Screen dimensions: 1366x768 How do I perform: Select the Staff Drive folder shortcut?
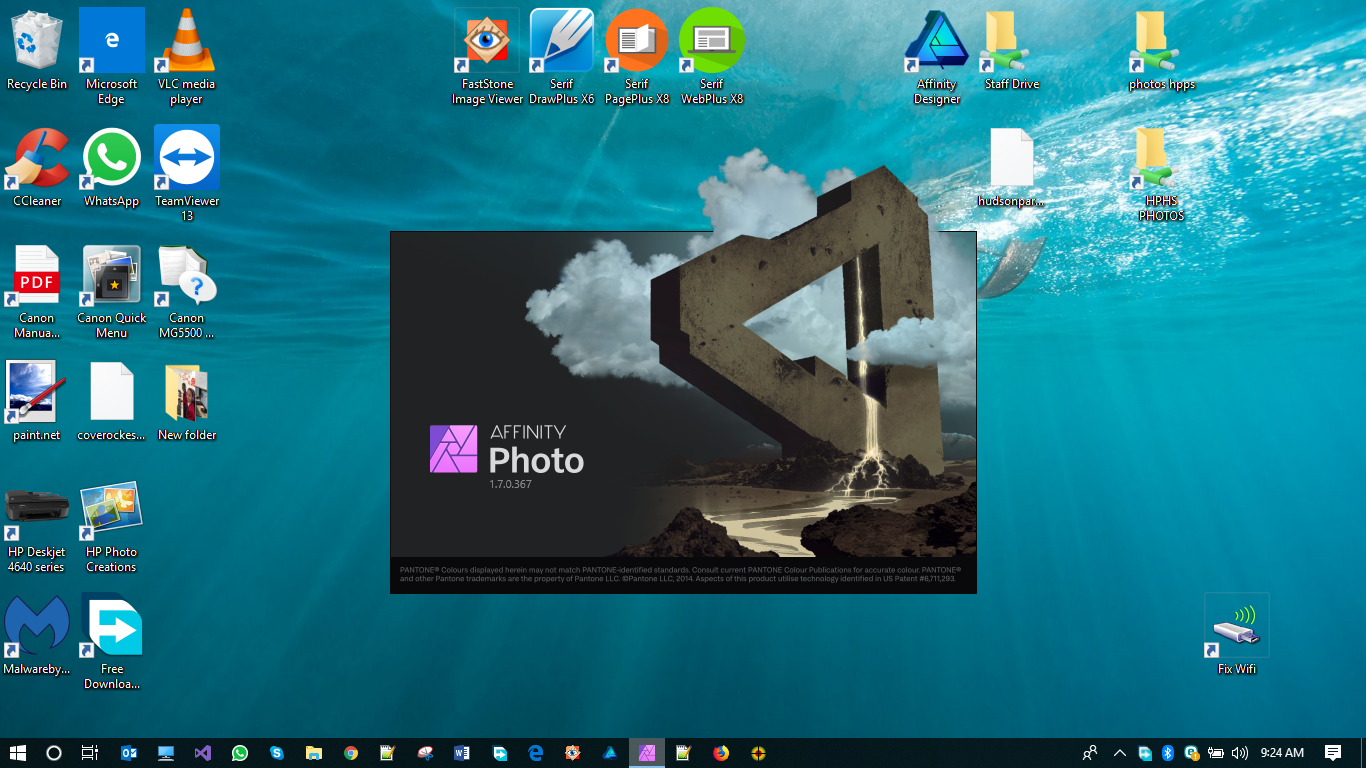coord(1012,50)
